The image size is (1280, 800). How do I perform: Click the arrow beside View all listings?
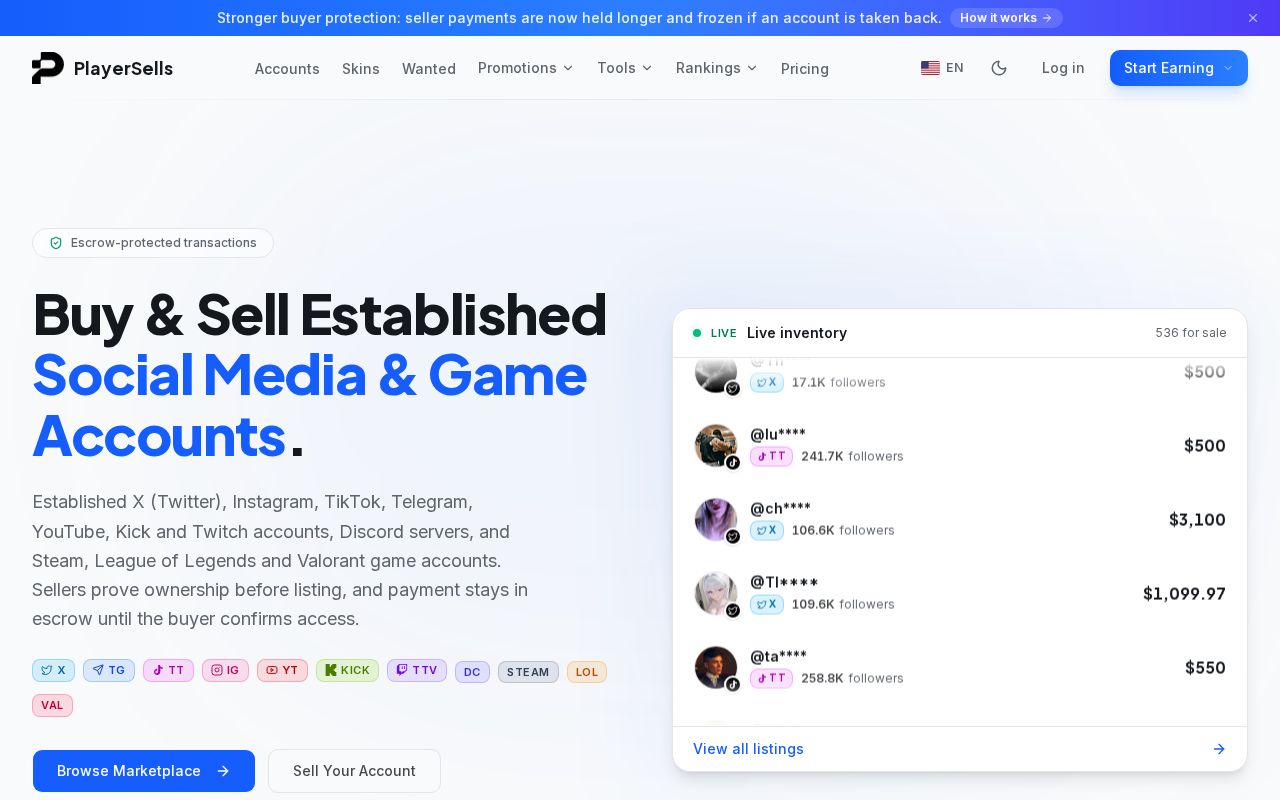coord(1219,749)
